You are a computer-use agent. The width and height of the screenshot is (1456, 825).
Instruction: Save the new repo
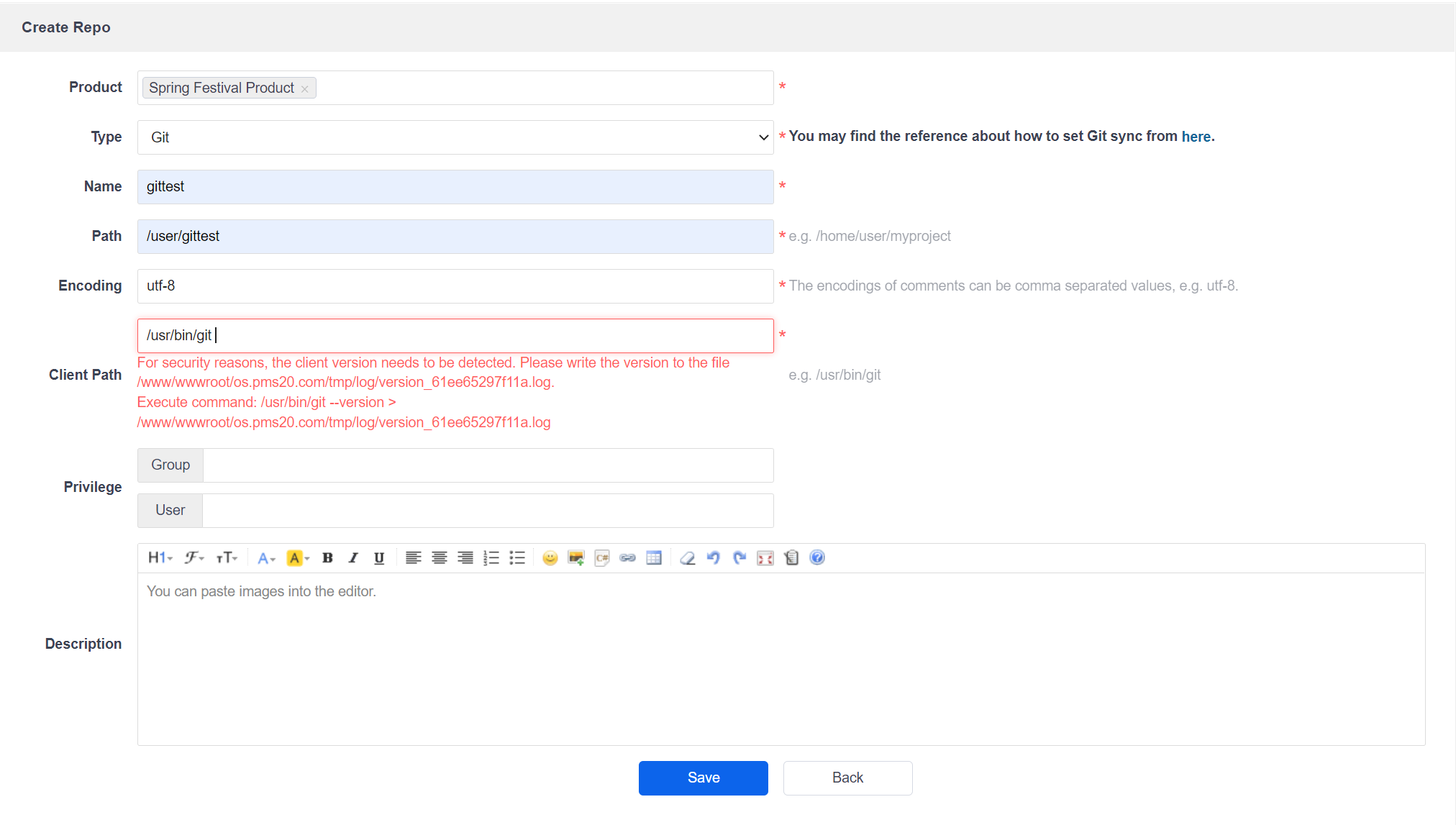(x=703, y=778)
